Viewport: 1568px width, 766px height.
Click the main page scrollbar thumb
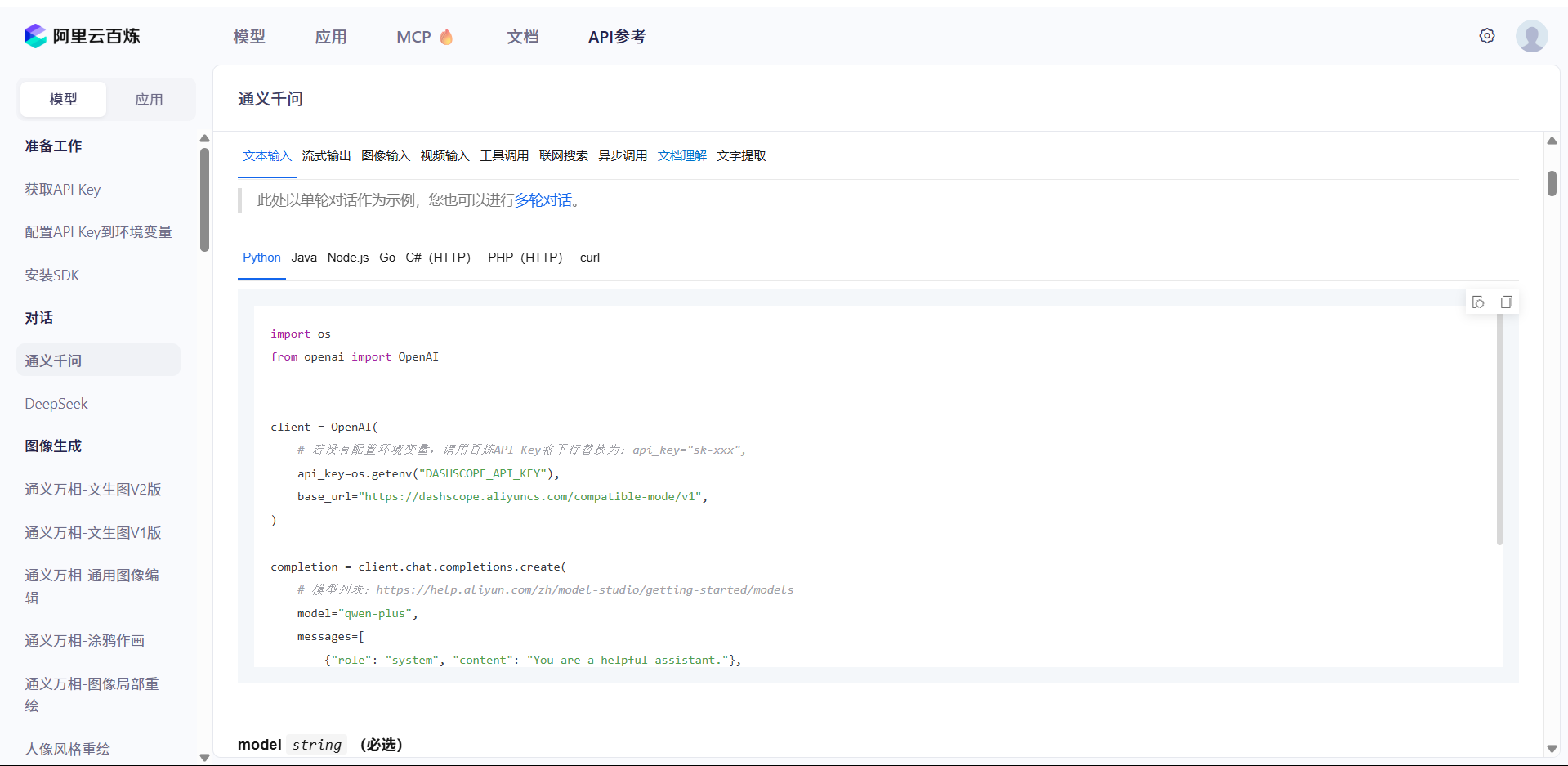1552,183
